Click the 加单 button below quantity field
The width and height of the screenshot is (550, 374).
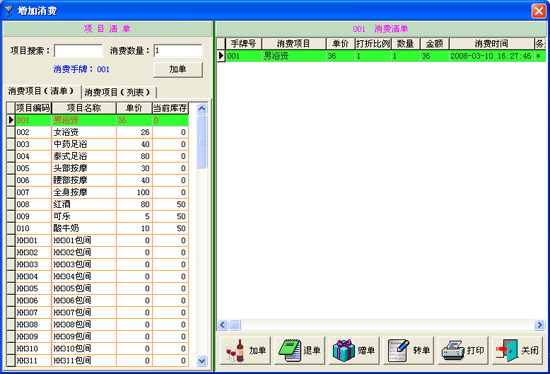[178, 69]
